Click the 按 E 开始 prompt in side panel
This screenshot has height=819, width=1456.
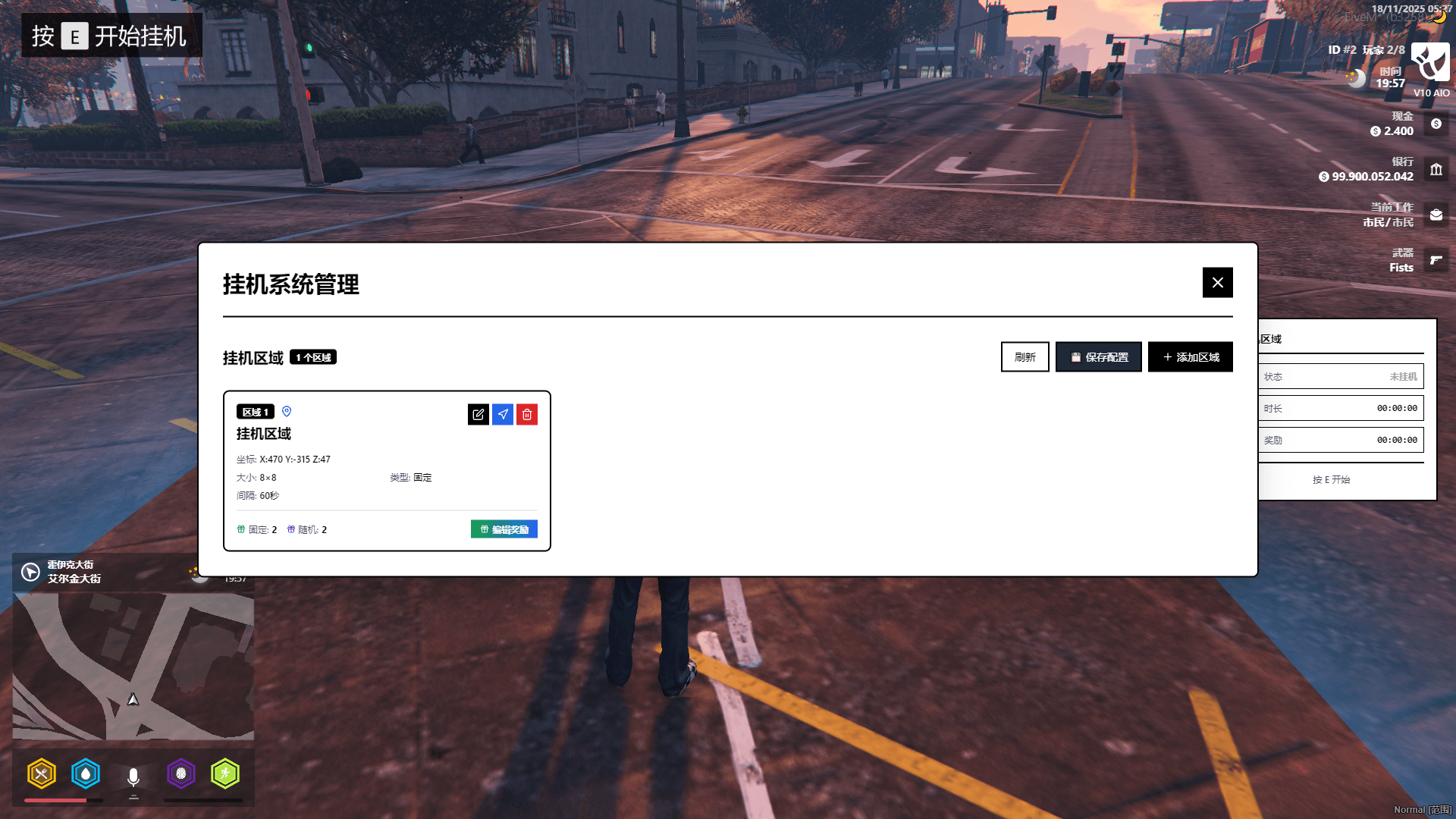coord(1332,480)
